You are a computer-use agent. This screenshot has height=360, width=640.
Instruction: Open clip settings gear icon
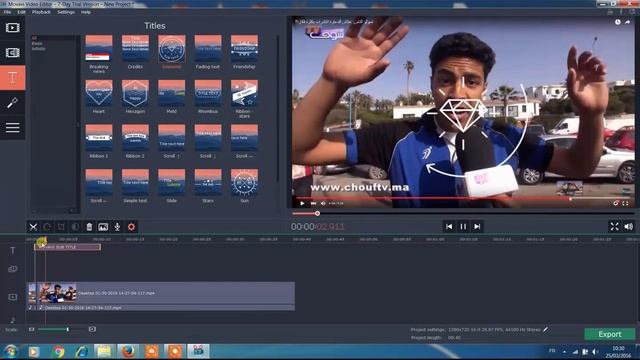click(x=131, y=227)
